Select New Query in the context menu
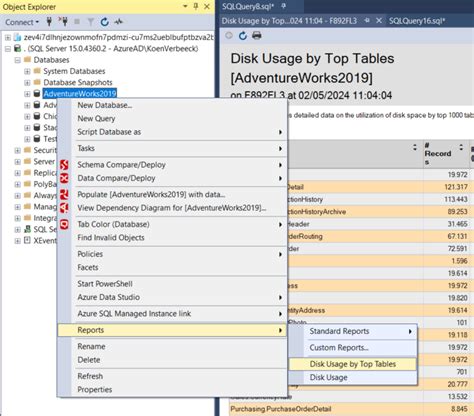This screenshot has height=416, width=474. pyautogui.click(x=172, y=118)
